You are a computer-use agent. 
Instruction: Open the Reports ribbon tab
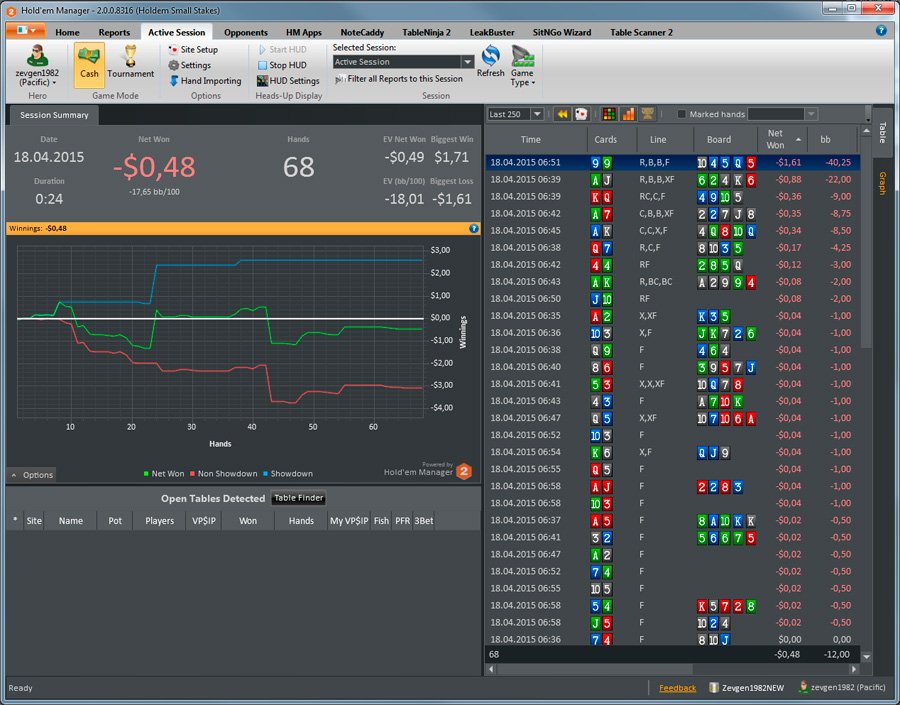(114, 32)
